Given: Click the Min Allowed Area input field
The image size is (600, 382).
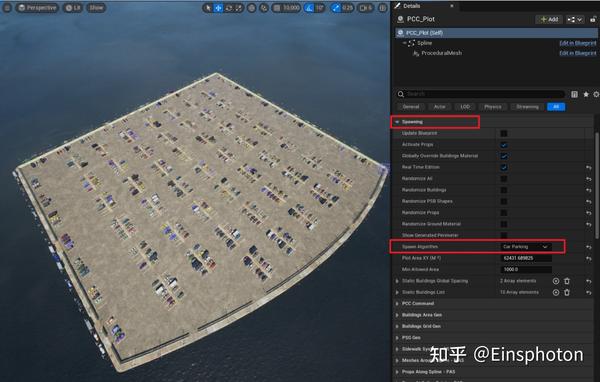Looking at the screenshot, I should [x=526, y=269].
